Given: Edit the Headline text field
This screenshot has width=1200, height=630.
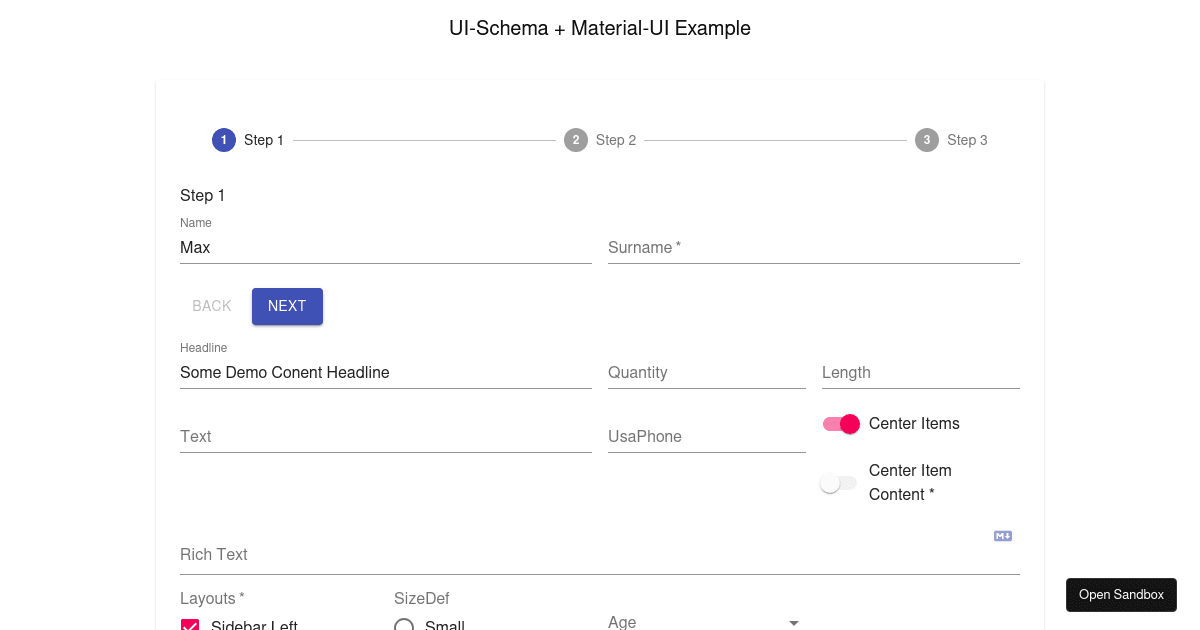Looking at the screenshot, I should click(385, 373).
